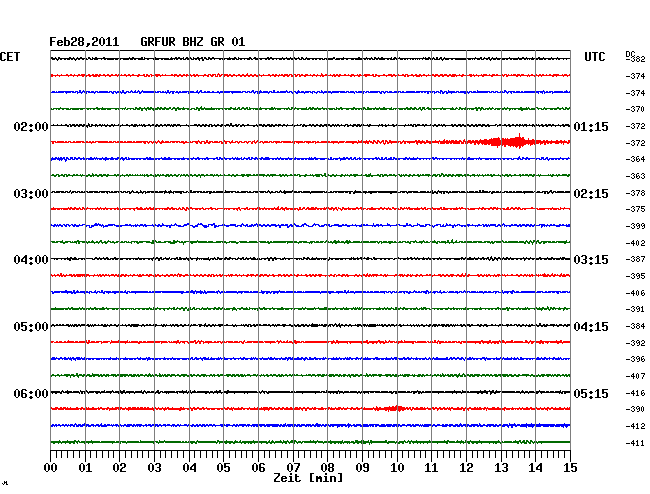Click the DC offset value -382
The height and width of the screenshot is (494, 650).
tap(635, 59)
